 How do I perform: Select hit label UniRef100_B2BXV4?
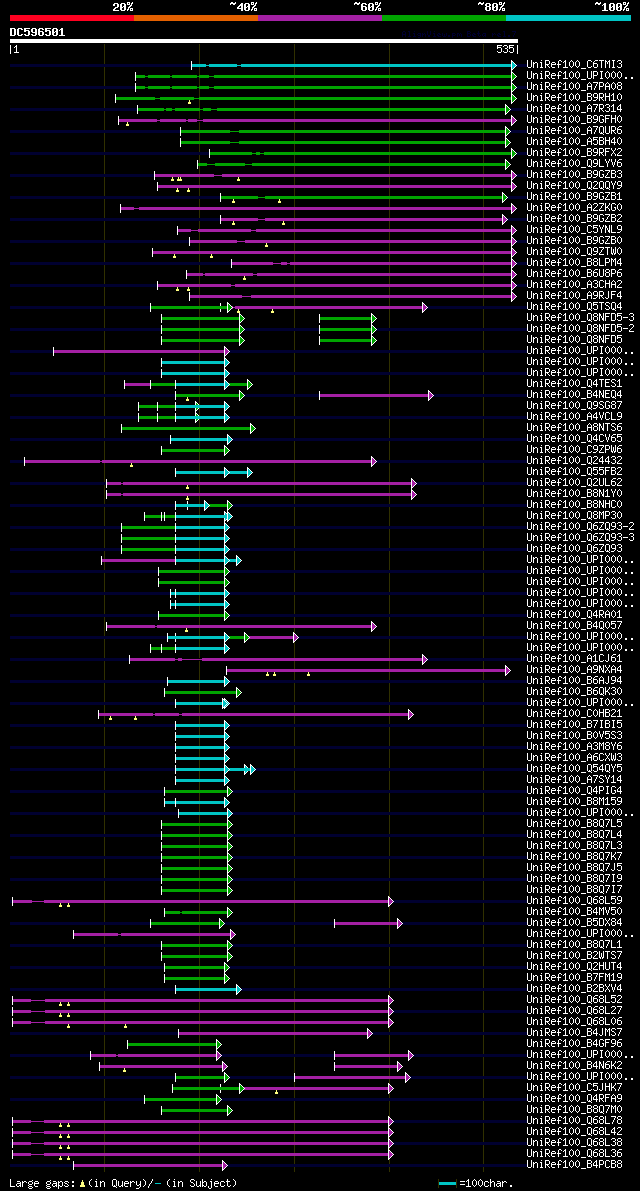574,988
